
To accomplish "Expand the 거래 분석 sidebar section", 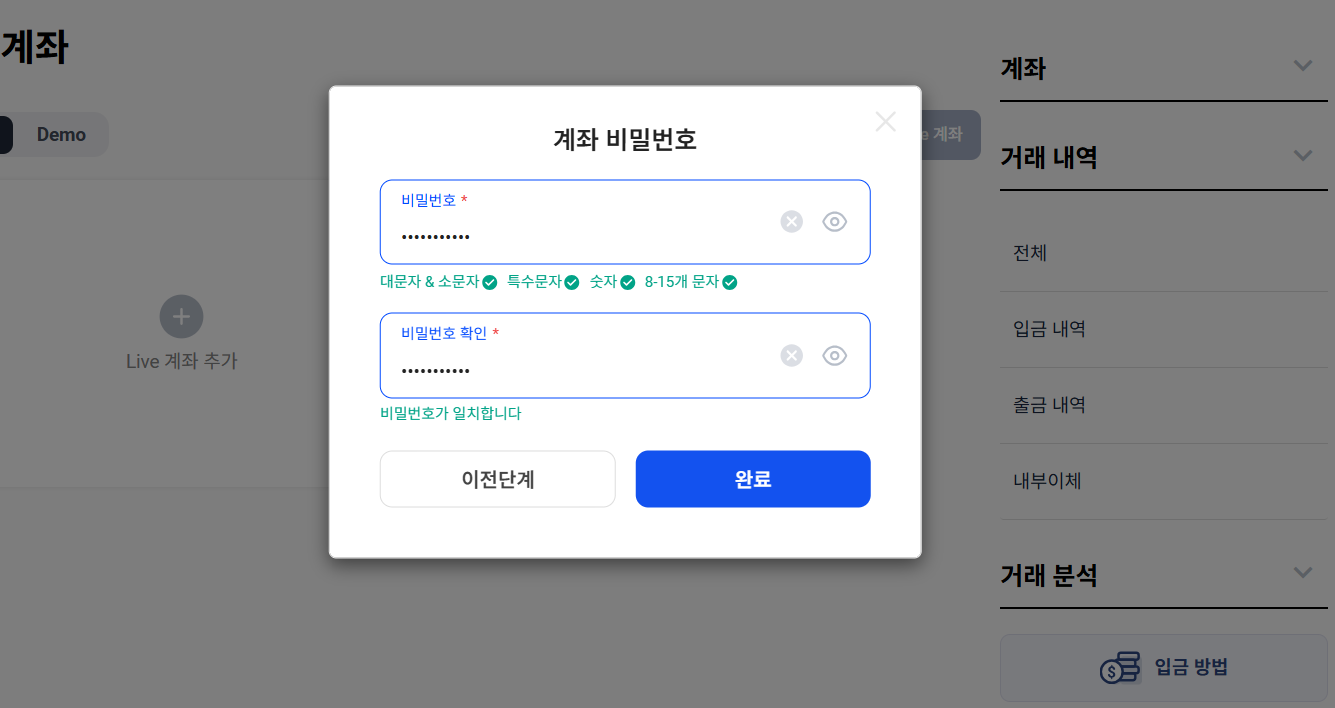I will [x=1302, y=573].
